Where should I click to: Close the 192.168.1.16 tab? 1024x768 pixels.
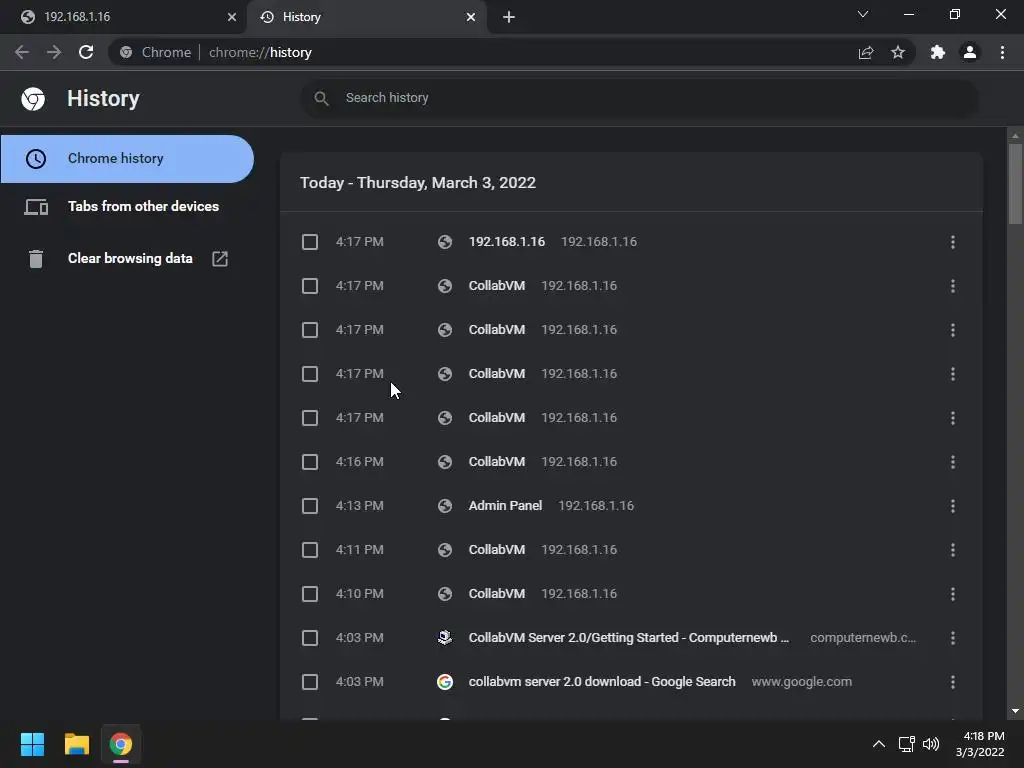232,17
